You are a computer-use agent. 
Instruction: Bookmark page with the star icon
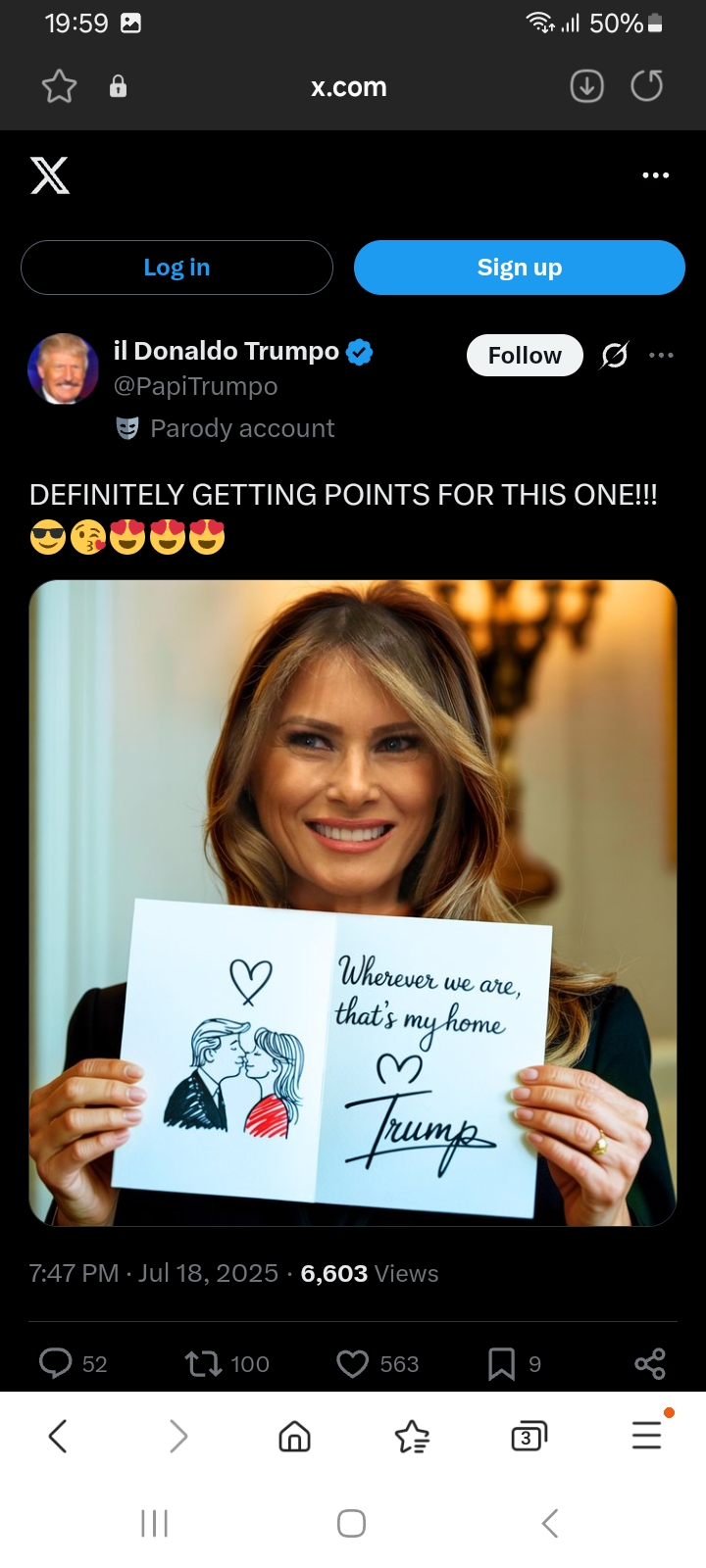click(x=59, y=86)
